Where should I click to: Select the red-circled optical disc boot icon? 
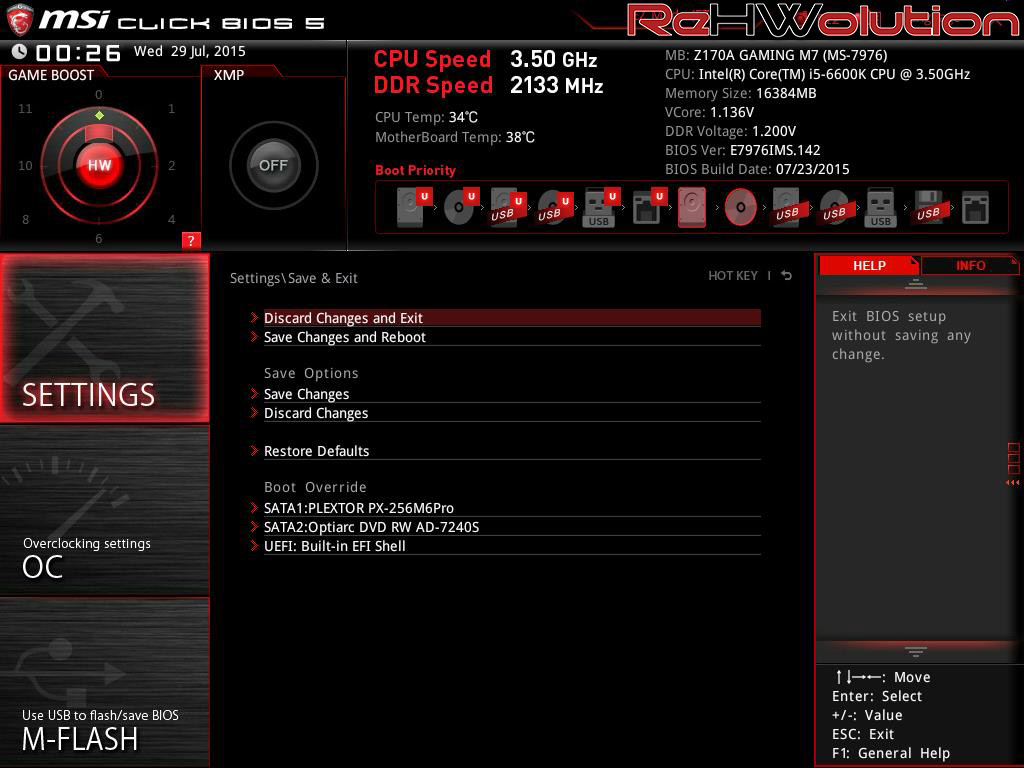[740, 208]
